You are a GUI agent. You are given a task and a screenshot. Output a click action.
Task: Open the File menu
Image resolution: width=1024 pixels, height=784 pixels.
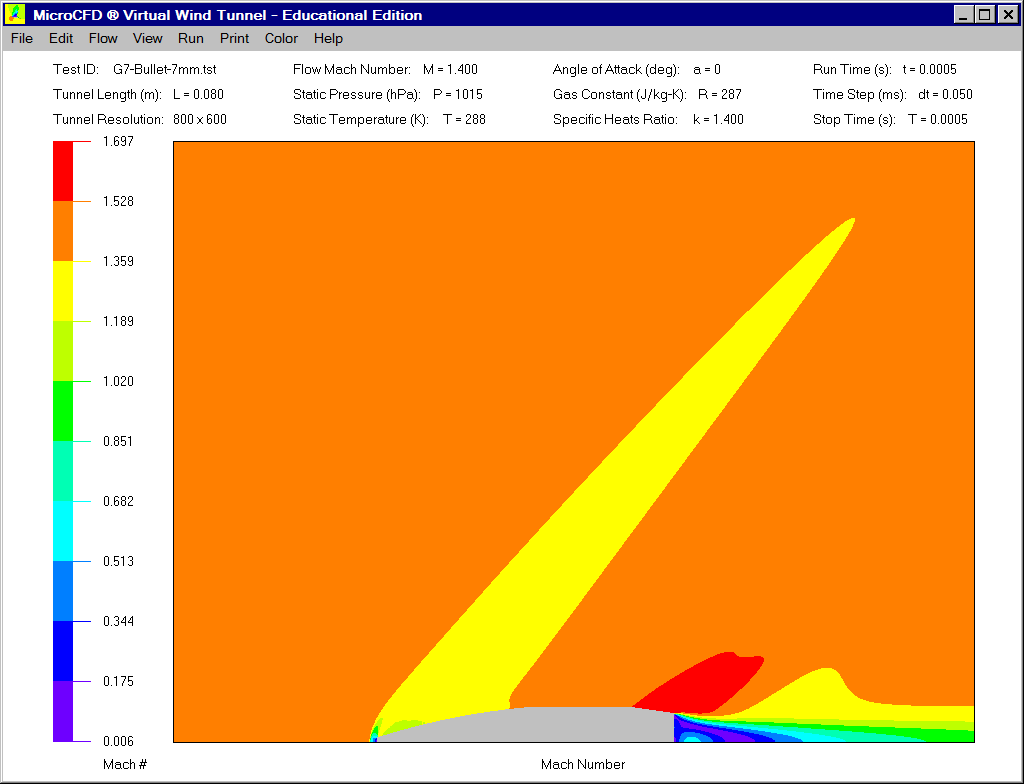click(22, 39)
